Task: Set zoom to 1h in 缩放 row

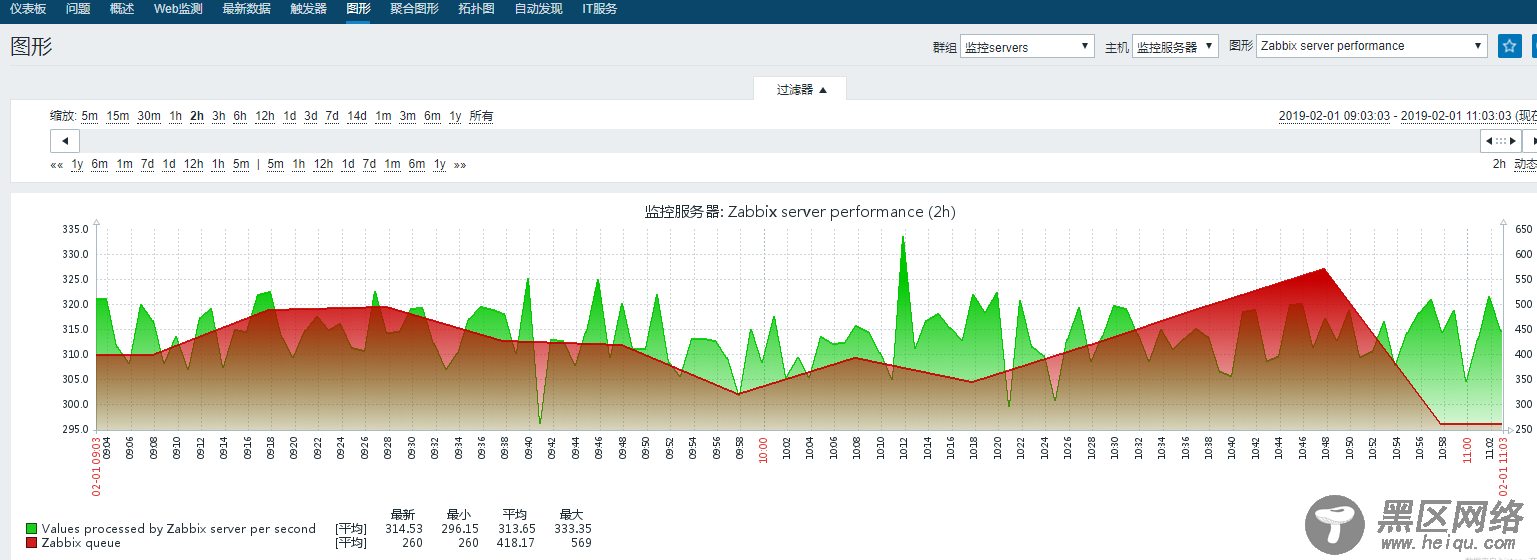Action: pyautogui.click(x=175, y=116)
